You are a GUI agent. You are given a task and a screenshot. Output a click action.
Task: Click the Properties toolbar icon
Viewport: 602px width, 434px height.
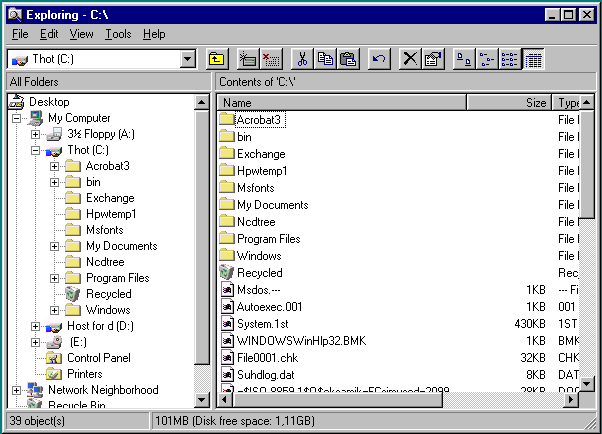click(x=433, y=59)
